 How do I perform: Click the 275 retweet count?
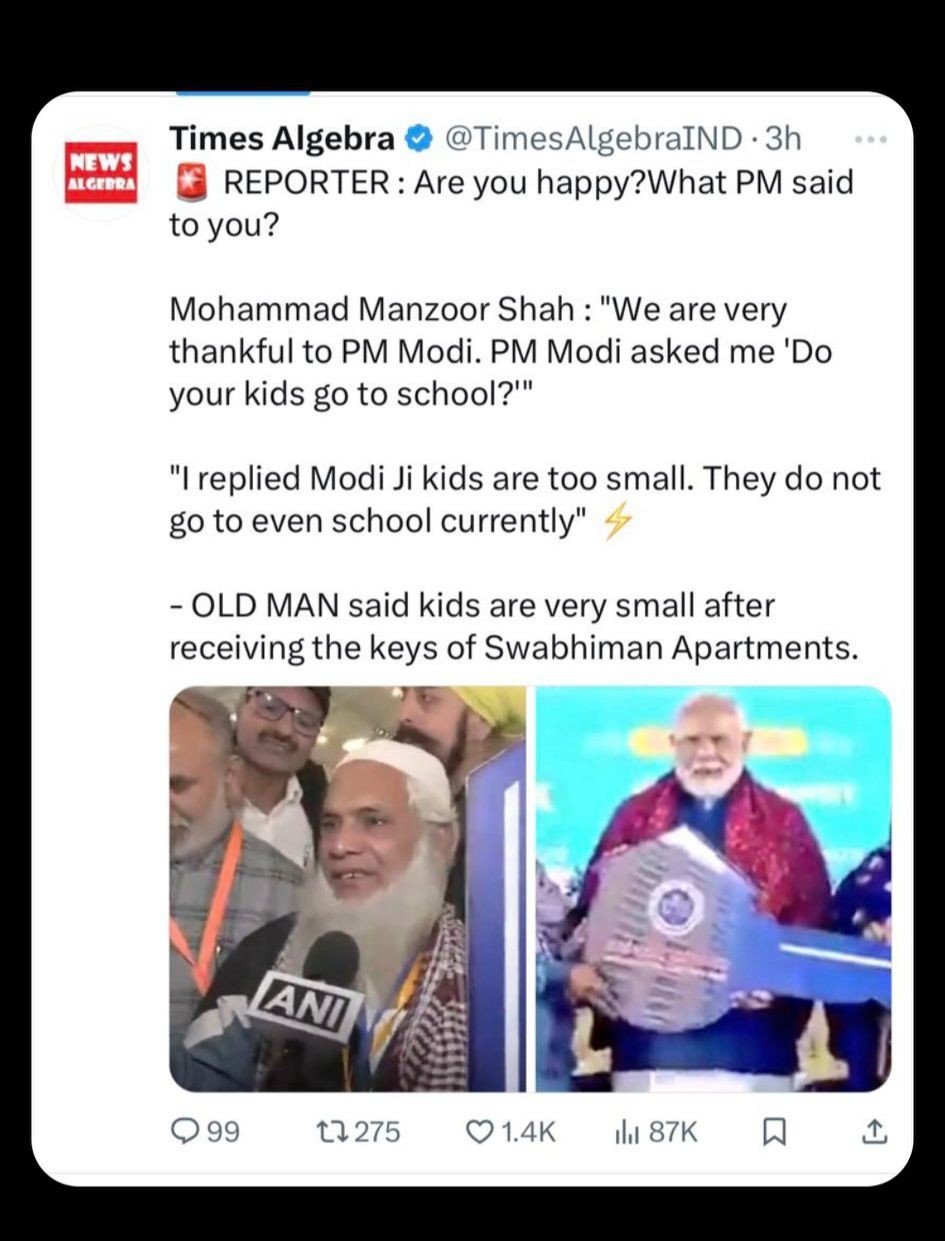click(x=377, y=1132)
